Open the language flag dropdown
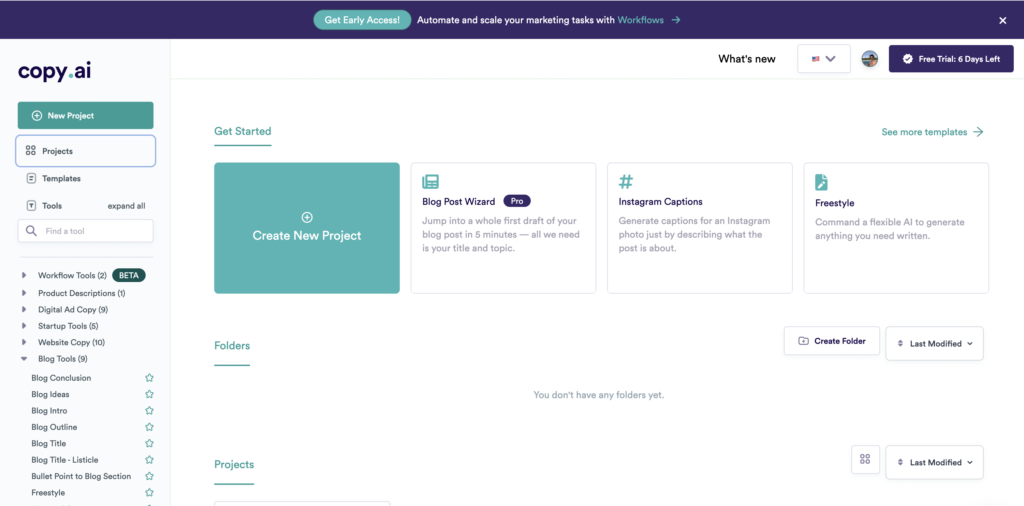Viewport: 1024px width, 506px height. [823, 59]
